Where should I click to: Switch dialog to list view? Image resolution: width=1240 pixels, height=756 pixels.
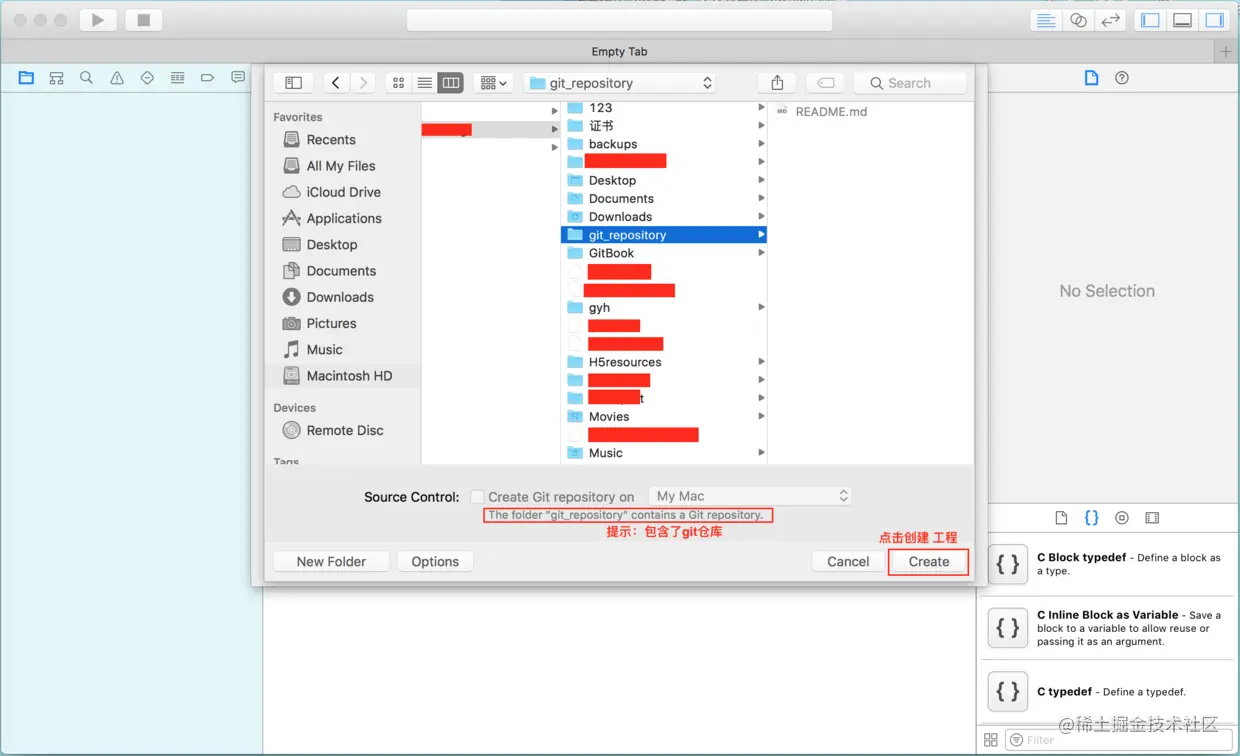coord(425,83)
